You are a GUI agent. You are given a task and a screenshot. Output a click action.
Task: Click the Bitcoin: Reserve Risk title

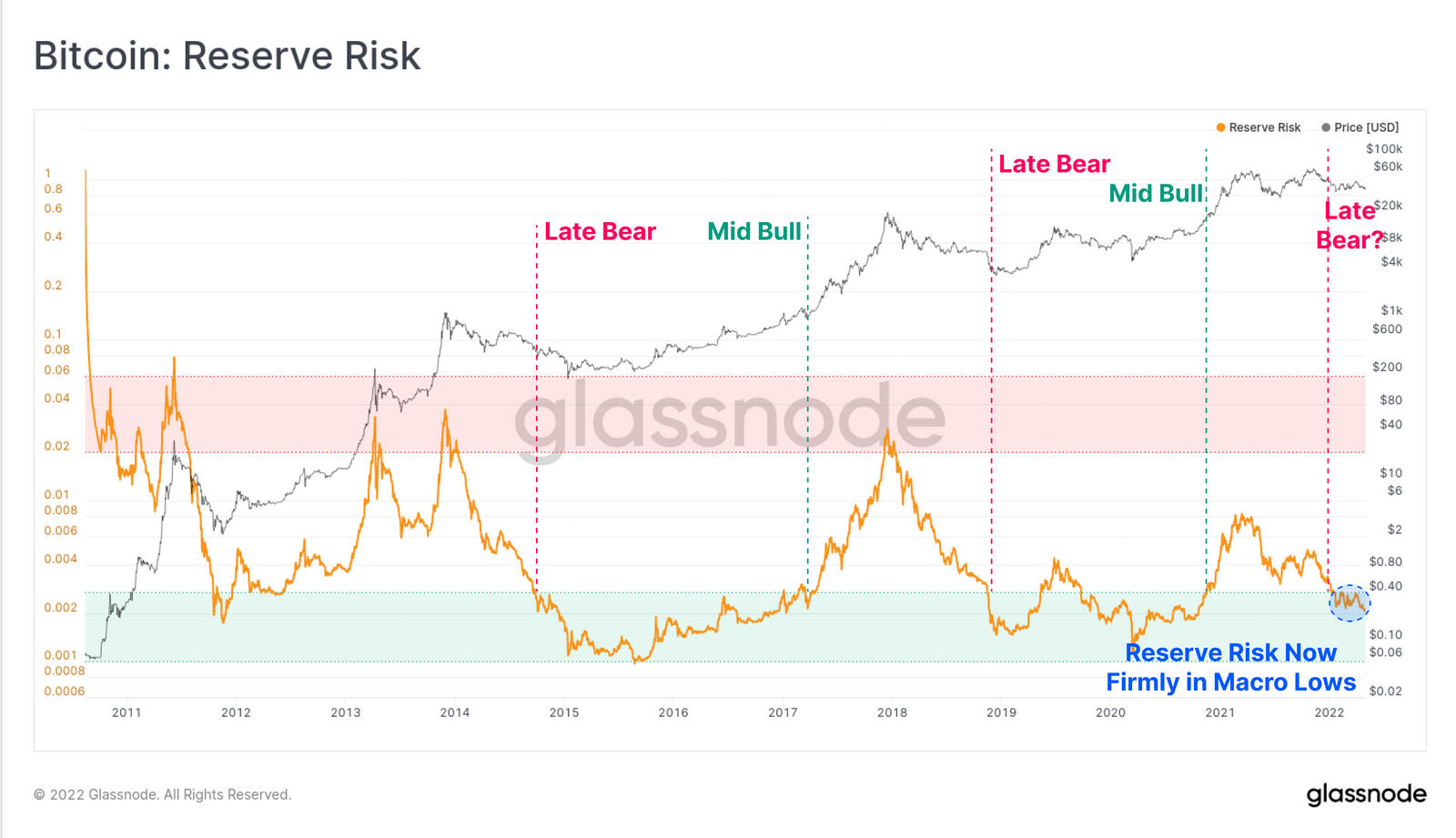click(x=227, y=56)
